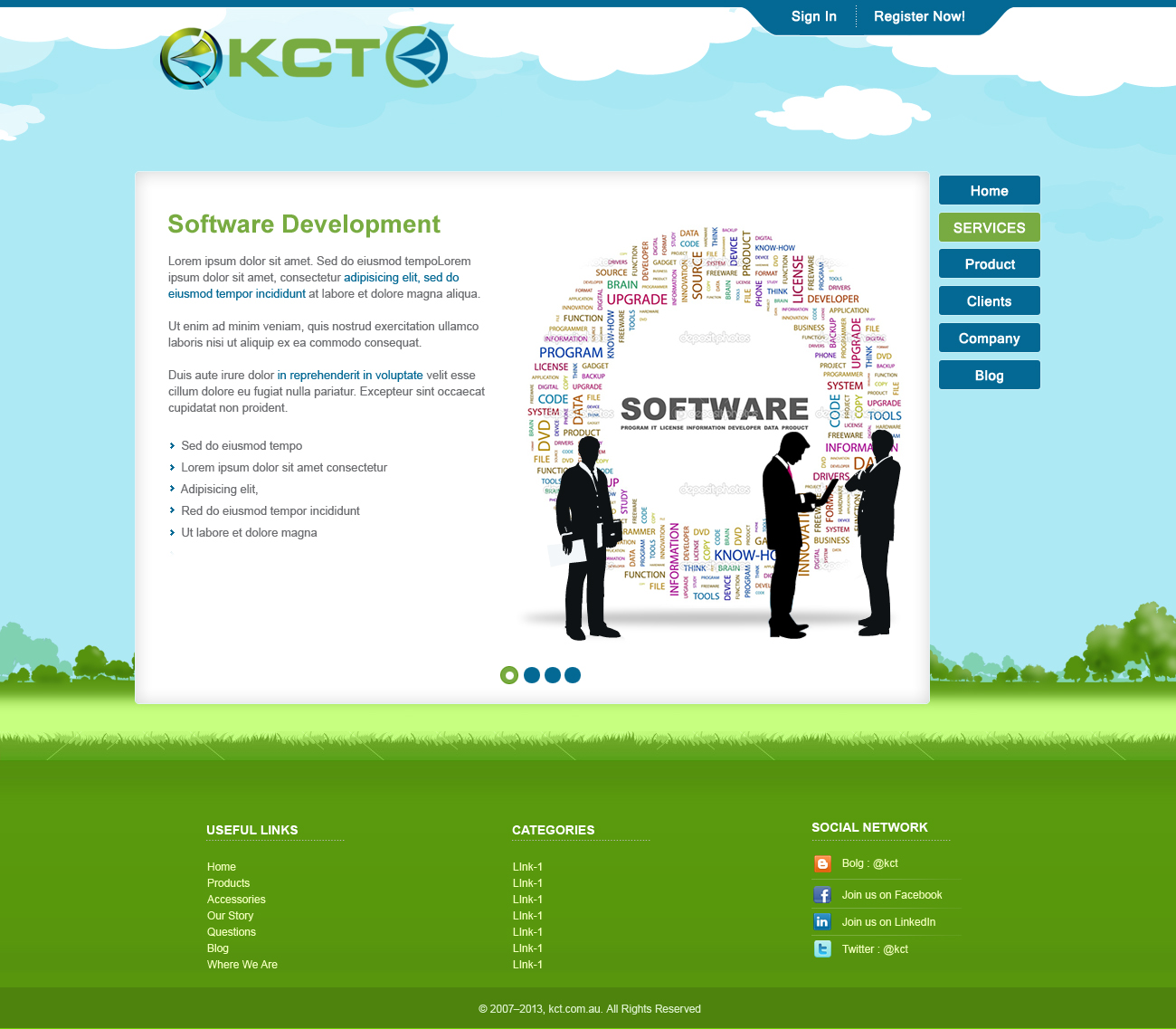Click the Join us on Facebook link
This screenshot has width=1176, height=1029.
tap(892, 895)
